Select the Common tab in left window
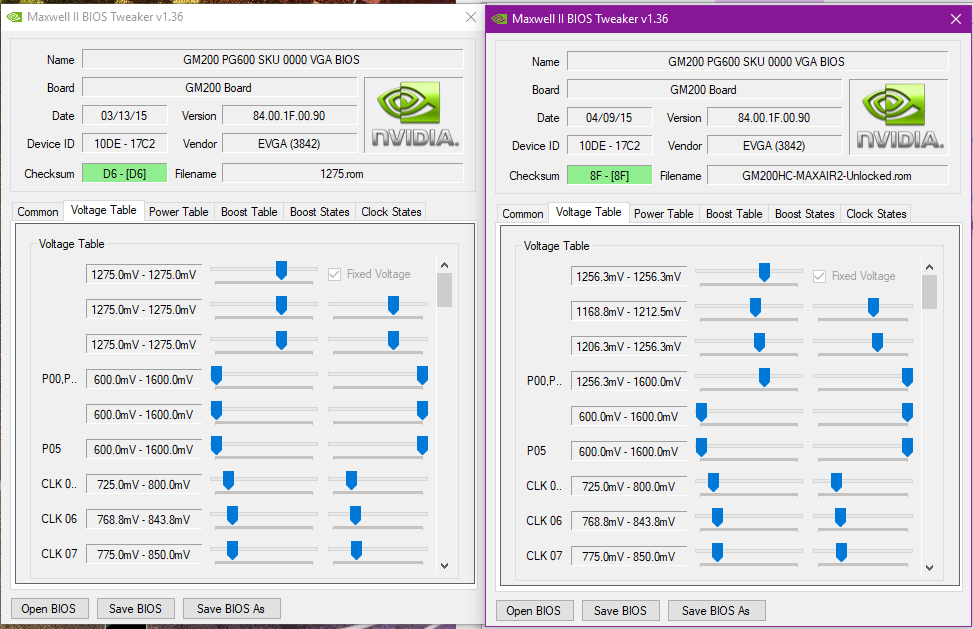This screenshot has width=973, height=629. pos(37,211)
